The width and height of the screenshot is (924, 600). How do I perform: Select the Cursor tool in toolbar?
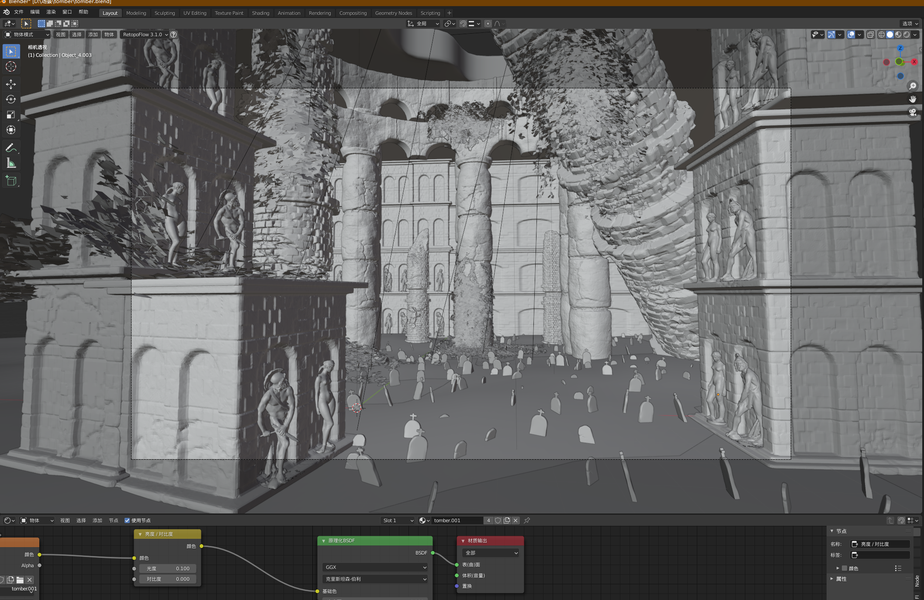[11, 67]
